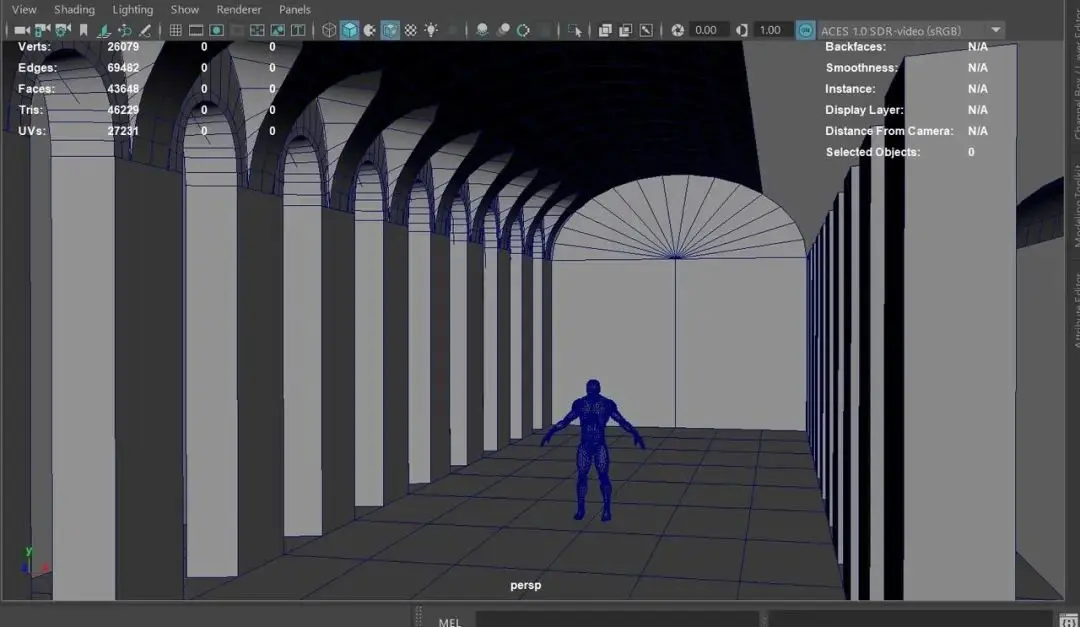Click the Smoothness HUD label
Image resolution: width=1080 pixels, height=627 pixels.
(862, 68)
